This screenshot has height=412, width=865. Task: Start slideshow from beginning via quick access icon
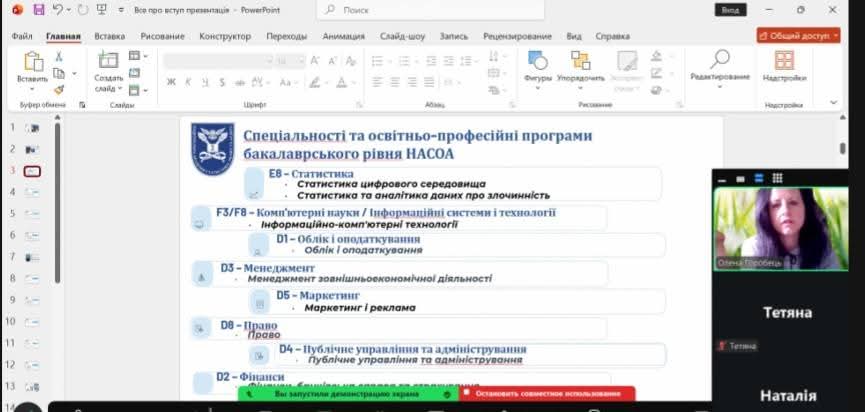[103, 10]
